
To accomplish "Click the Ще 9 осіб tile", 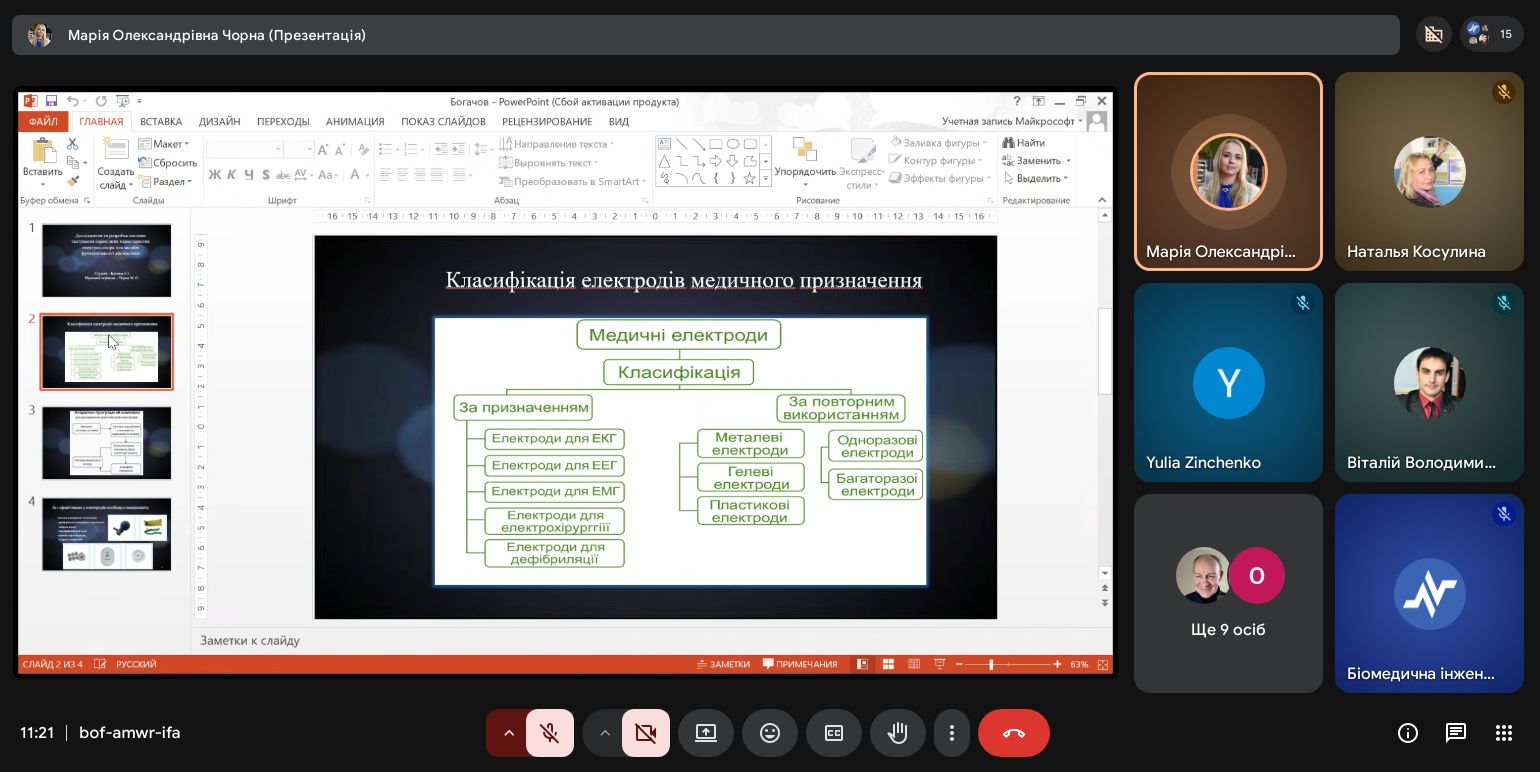I will (x=1228, y=592).
